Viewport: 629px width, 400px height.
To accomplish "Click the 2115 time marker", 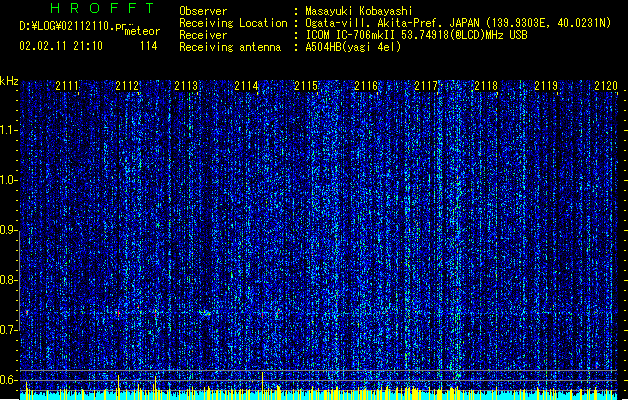I will click(x=306, y=86).
